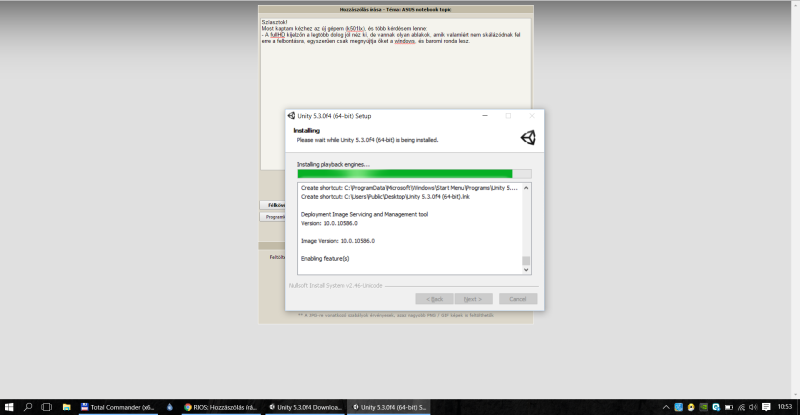Open the NVIDIA tray icon
800x415 pixels.
[x=704, y=407]
